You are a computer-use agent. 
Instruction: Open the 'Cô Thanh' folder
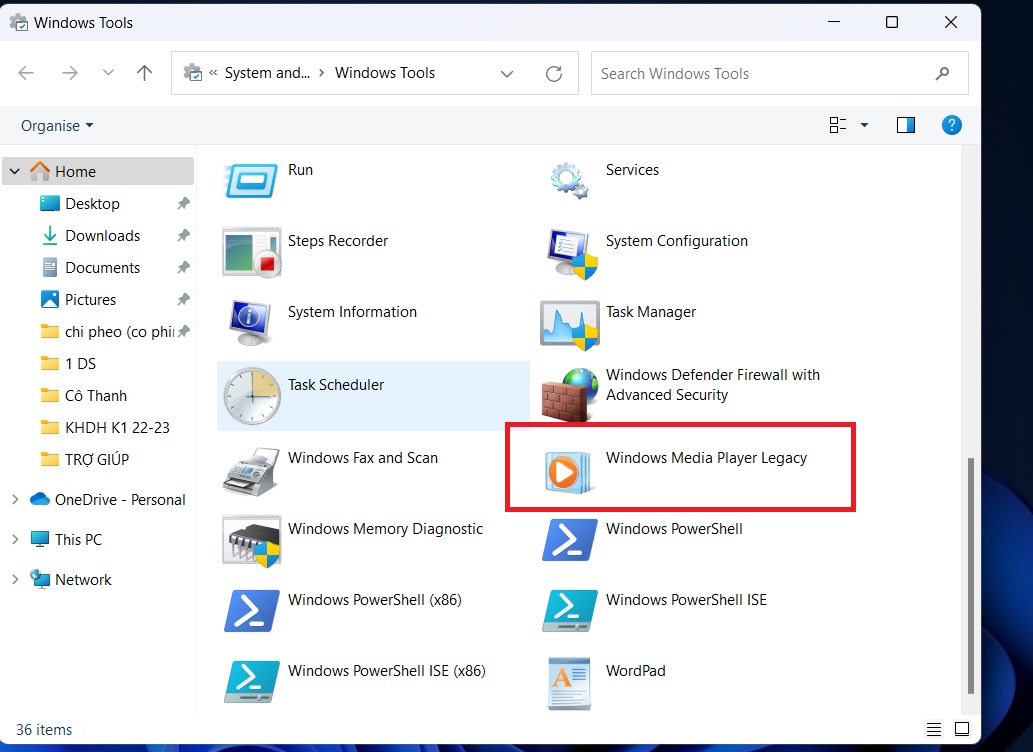96,395
